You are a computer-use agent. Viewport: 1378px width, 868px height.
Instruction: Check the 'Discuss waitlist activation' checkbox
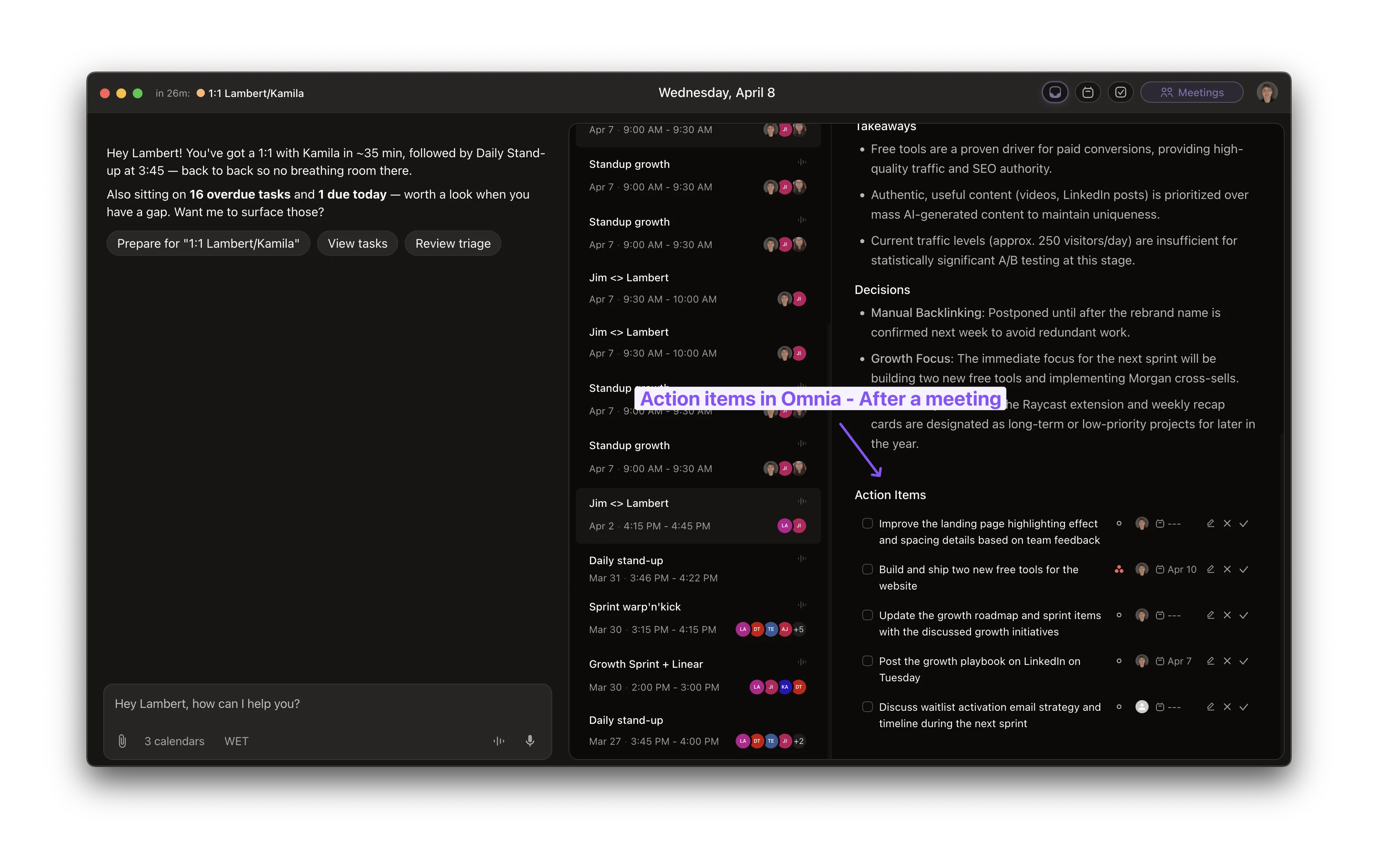[868, 707]
